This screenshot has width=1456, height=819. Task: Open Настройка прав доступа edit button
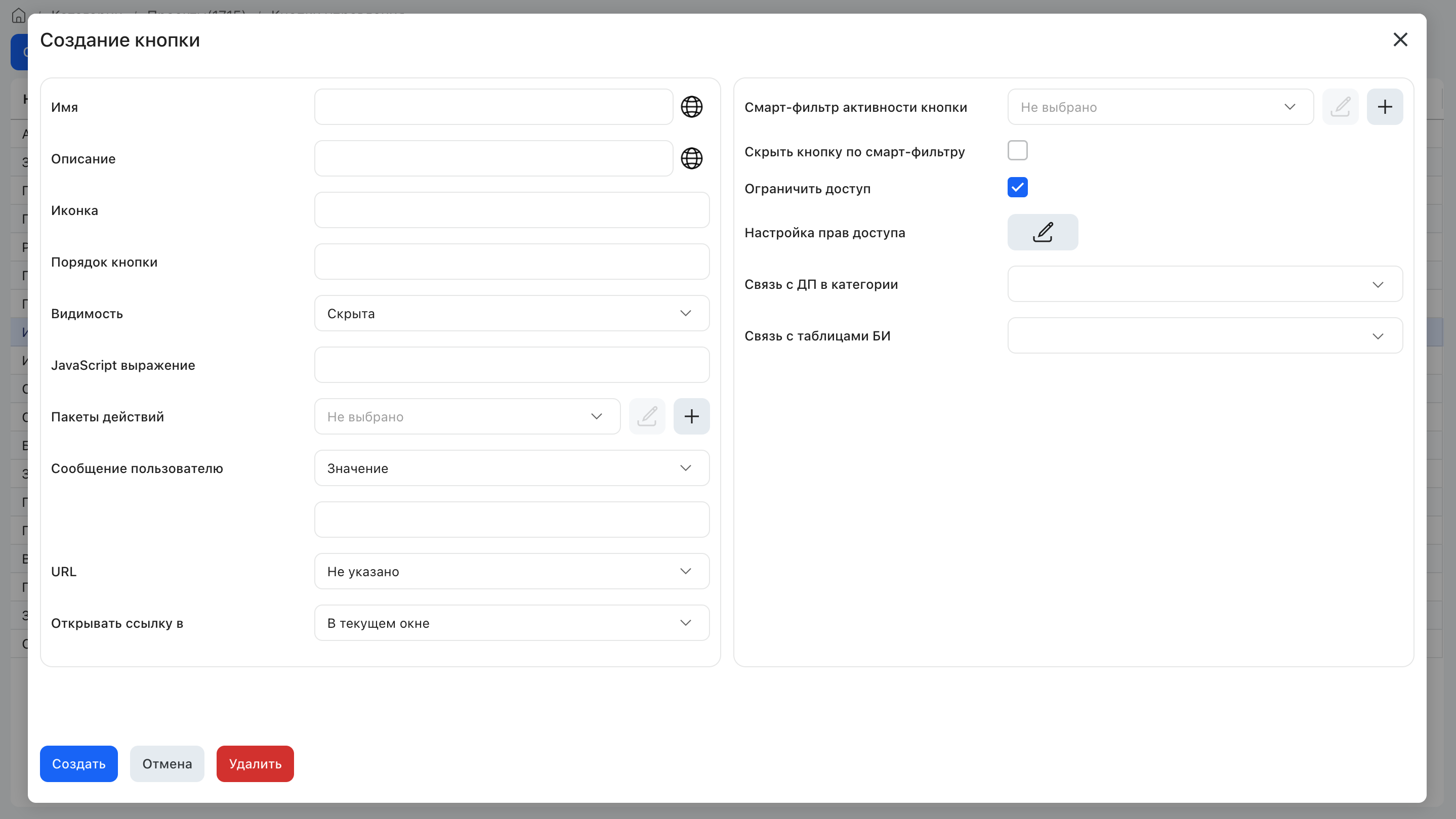coord(1042,232)
